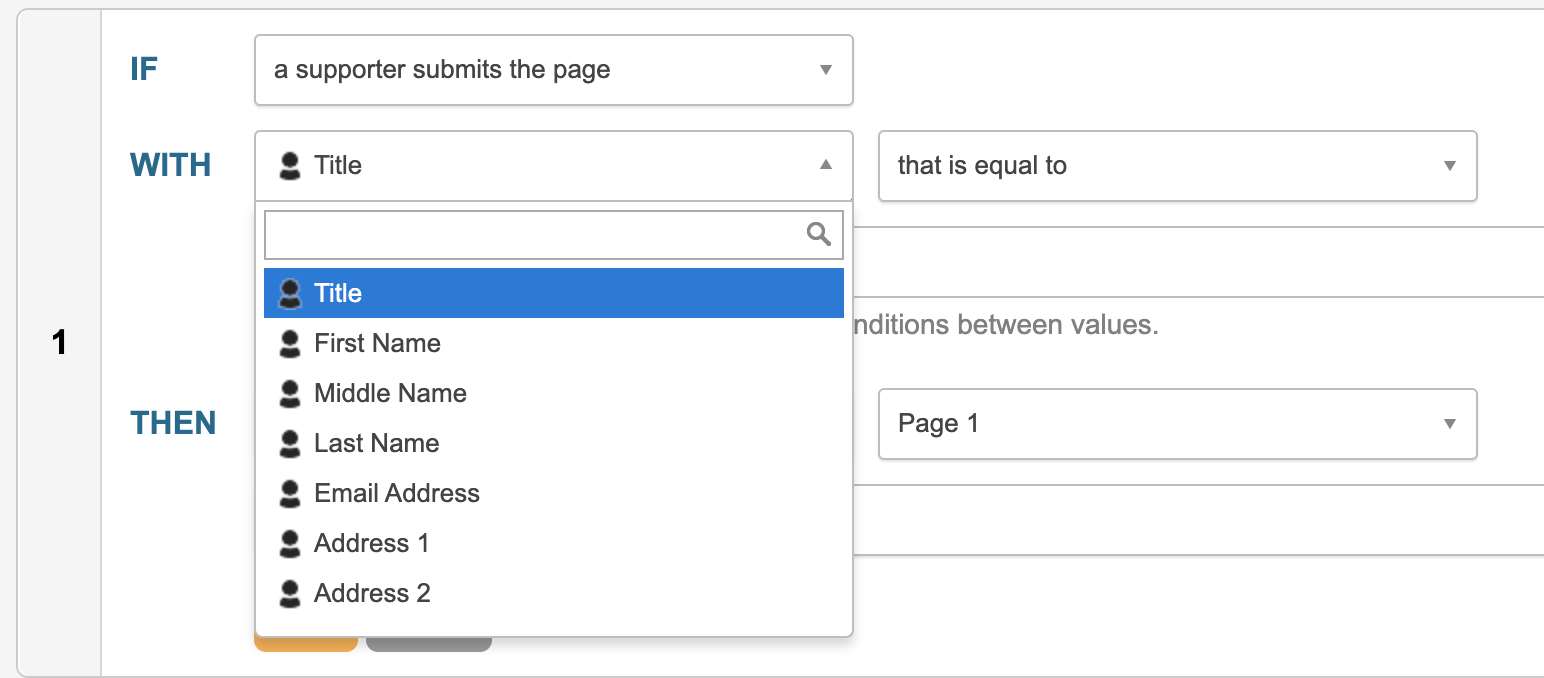Click the person icon beside Email Address
The width and height of the screenshot is (1544, 678).
[x=290, y=493]
